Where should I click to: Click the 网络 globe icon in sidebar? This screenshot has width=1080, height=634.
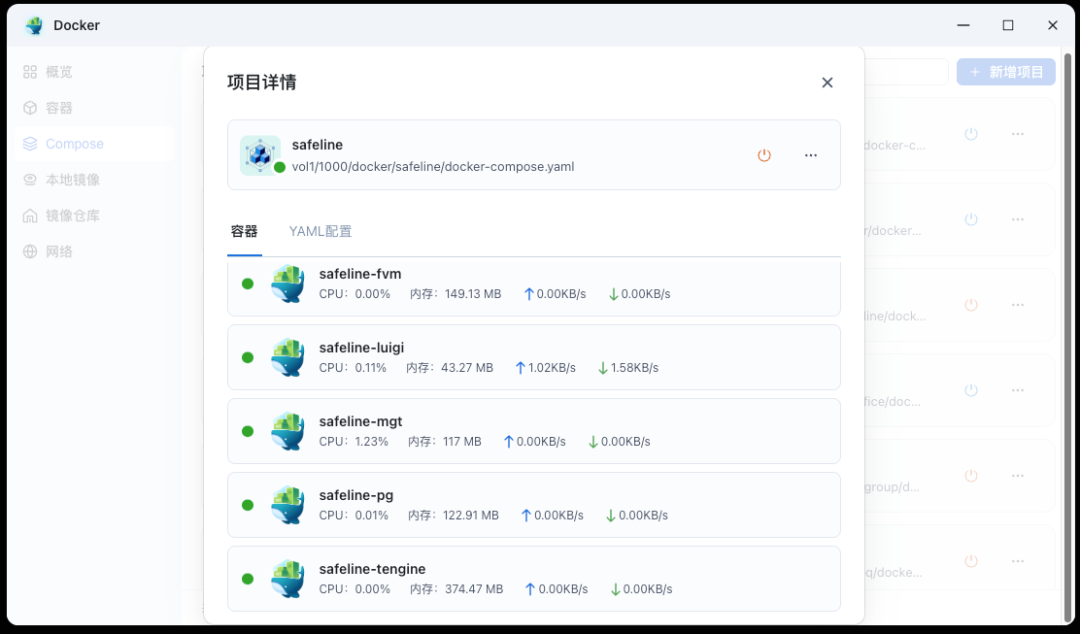pyautogui.click(x=30, y=251)
